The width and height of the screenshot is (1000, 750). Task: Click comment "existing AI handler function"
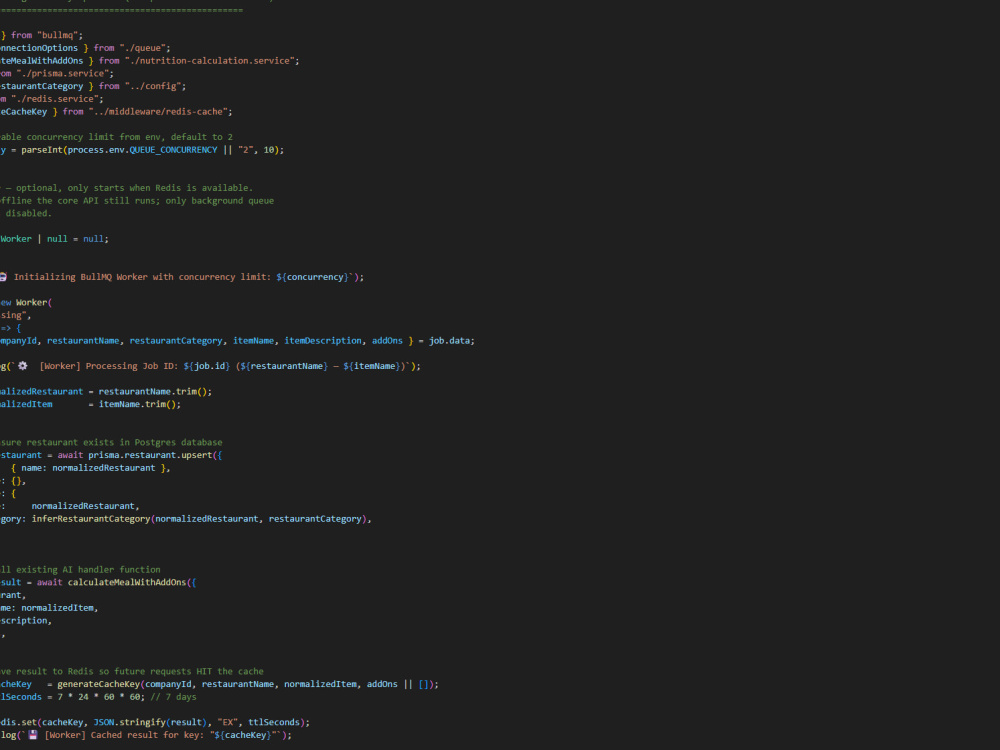pos(88,570)
